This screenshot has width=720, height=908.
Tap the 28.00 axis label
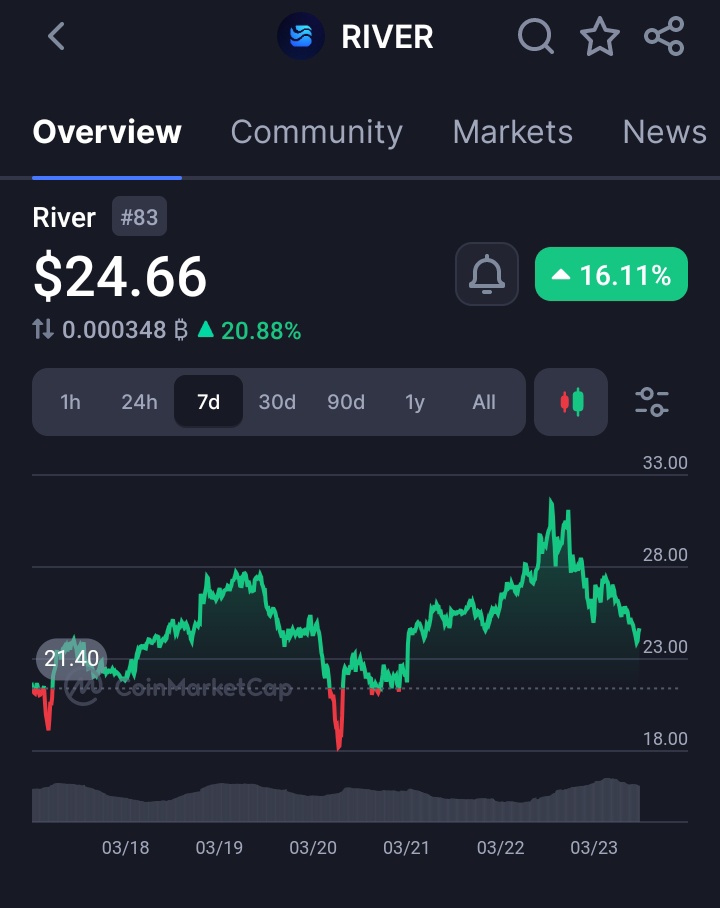click(x=665, y=555)
